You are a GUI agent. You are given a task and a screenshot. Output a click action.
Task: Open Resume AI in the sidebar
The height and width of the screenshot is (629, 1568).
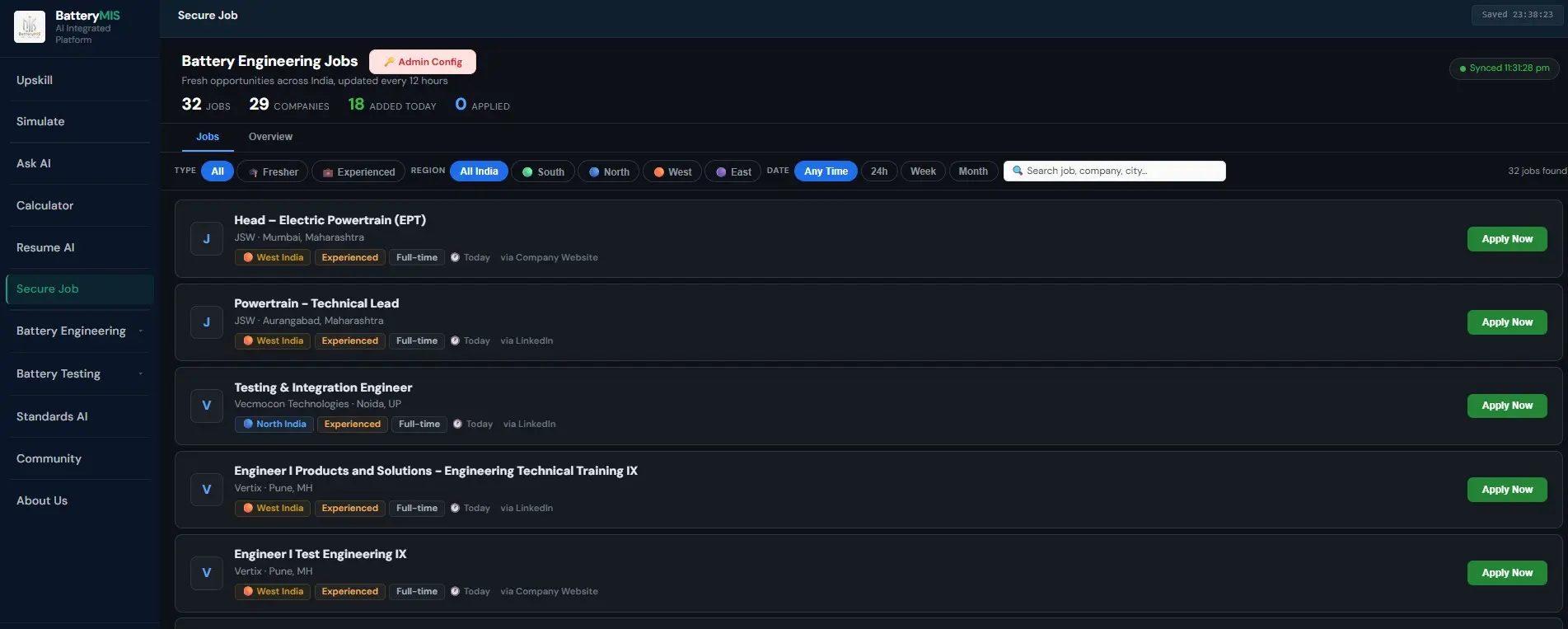[x=80, y=247]
